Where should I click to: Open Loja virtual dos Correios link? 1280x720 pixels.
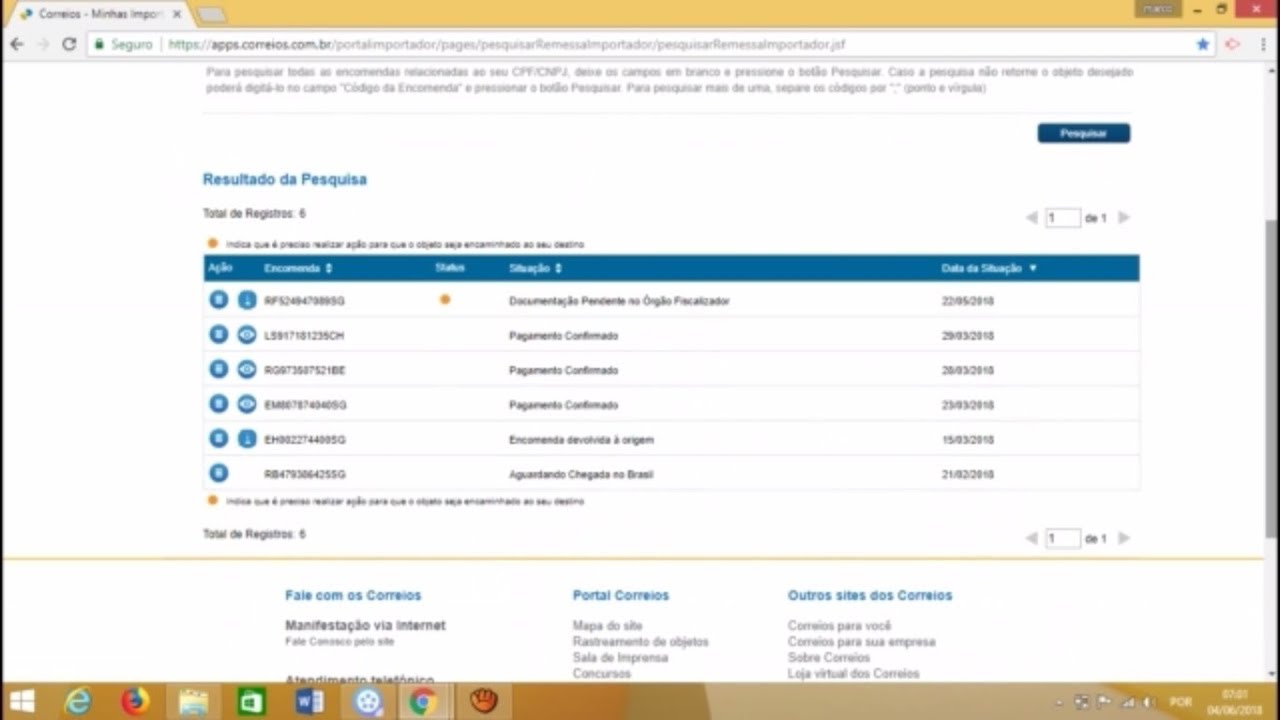[853, 674]
